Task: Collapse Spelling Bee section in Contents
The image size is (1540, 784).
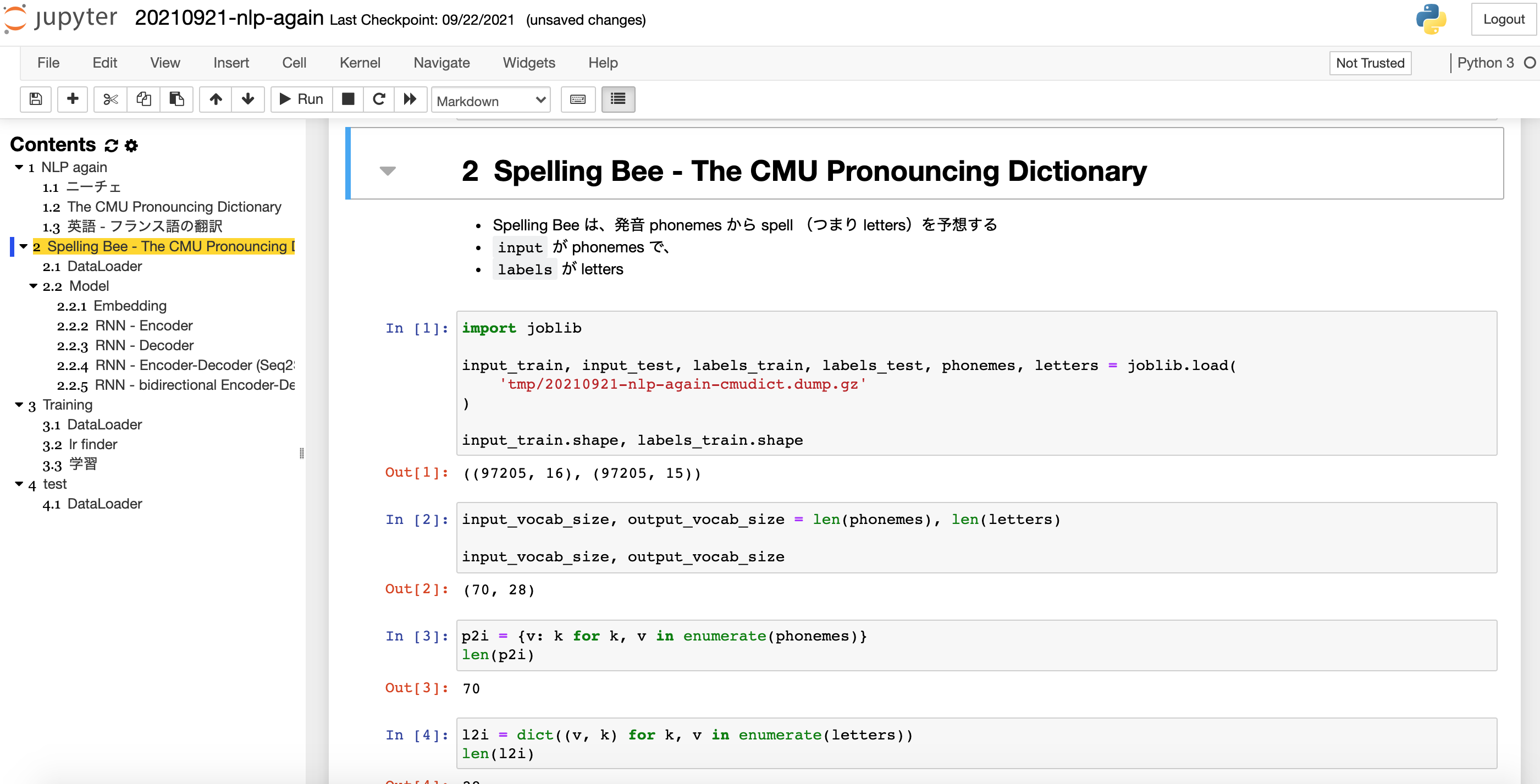Action: [x=23, y=246]
